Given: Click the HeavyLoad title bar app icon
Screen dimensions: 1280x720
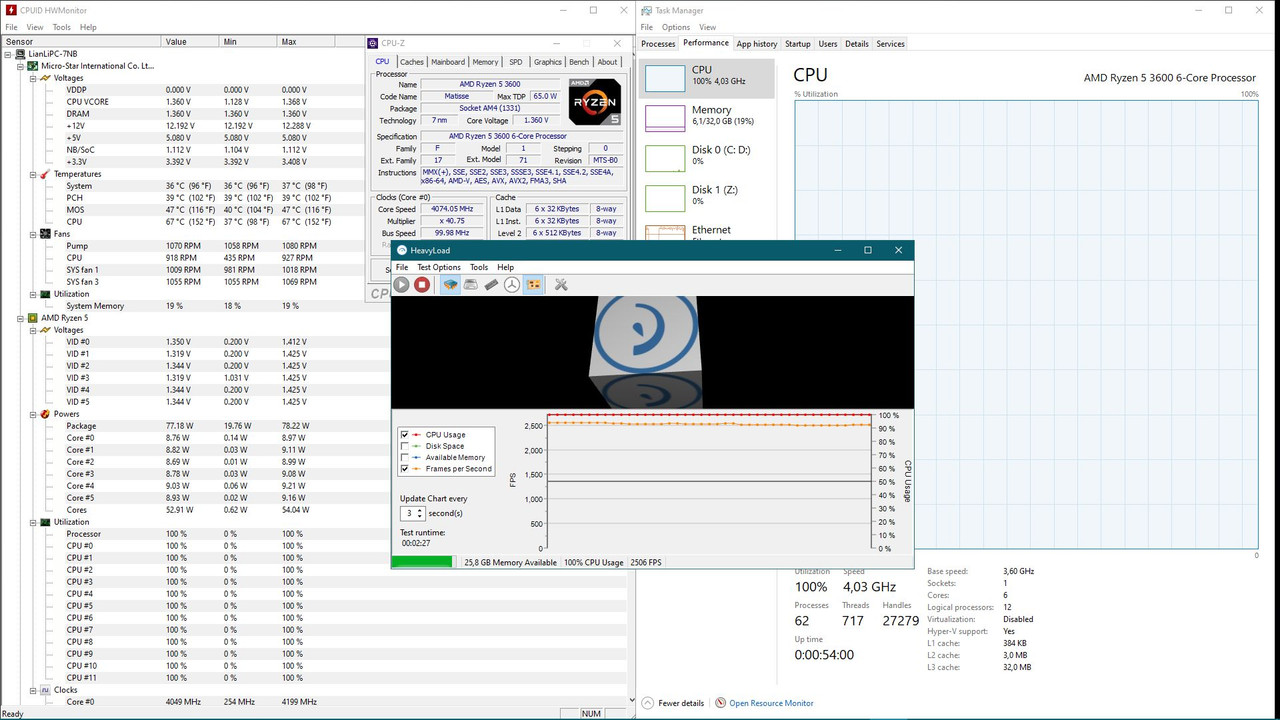Looking at the screenshot, I should tap(402, 250).
